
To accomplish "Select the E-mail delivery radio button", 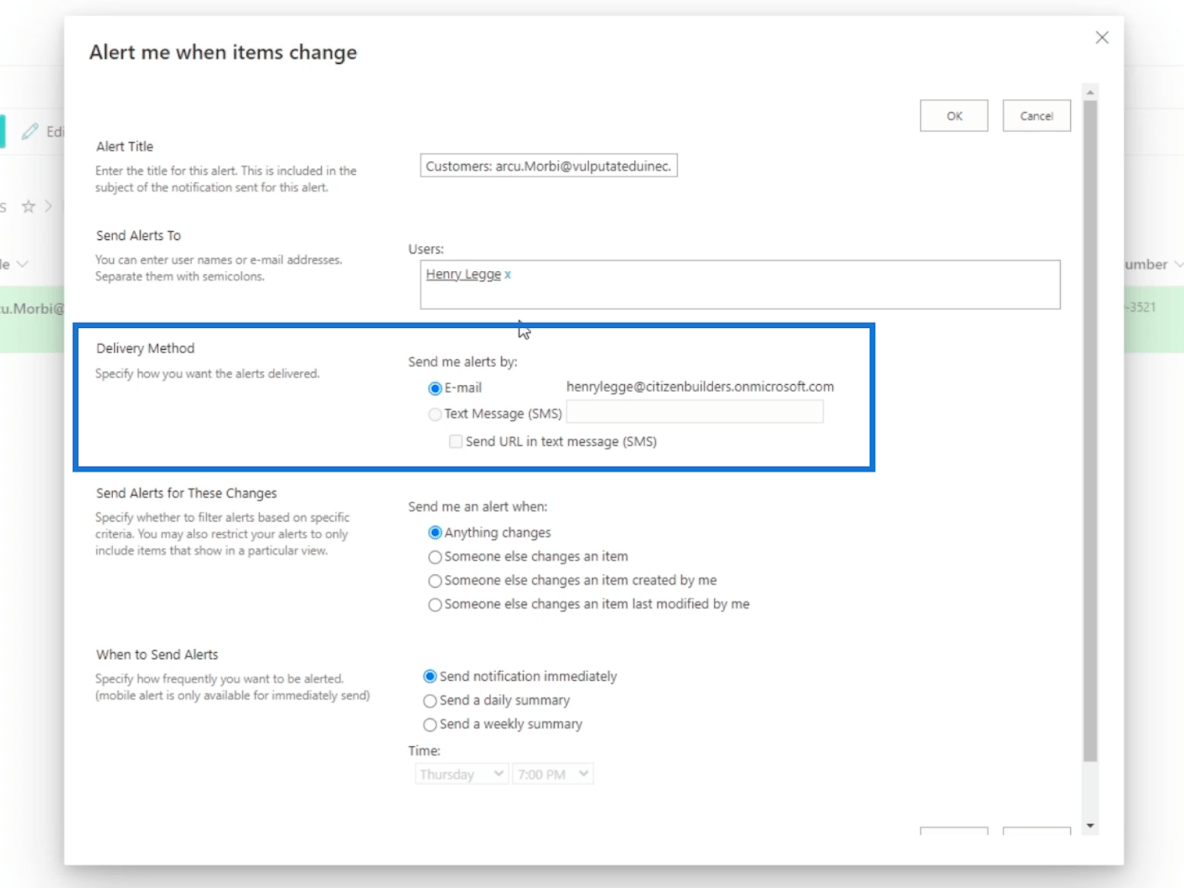I will pos(435,388).
